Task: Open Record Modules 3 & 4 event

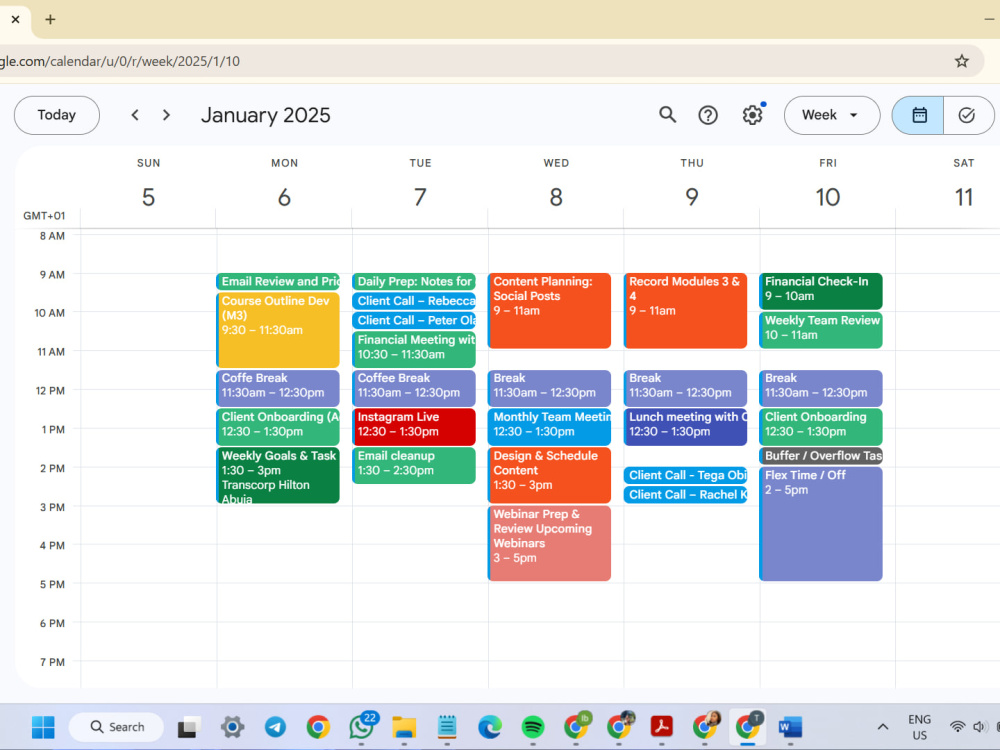Action: click(686, 311)
